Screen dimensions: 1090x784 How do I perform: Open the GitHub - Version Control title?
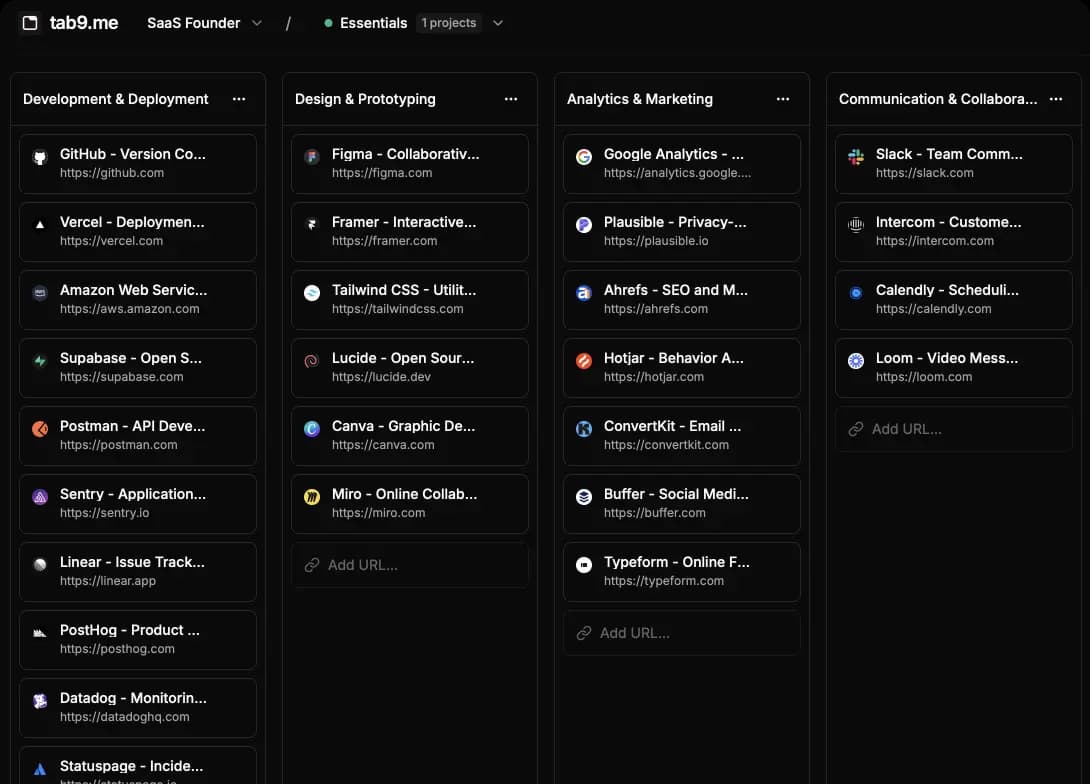pyautogui.click(x=133, y=154)
